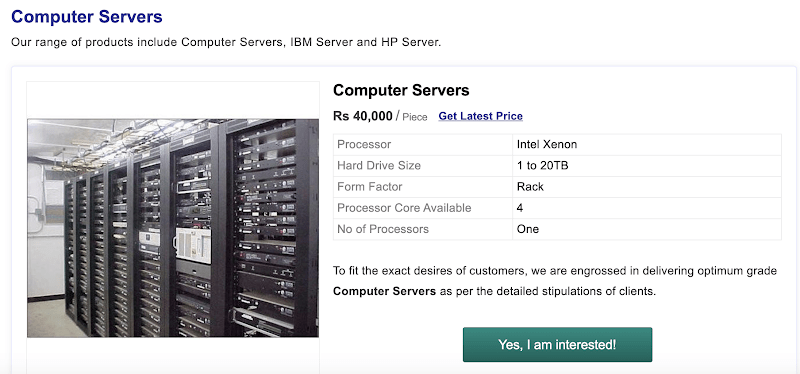Click the Rs 40,000 price text
800x374 pixels.
363,116
